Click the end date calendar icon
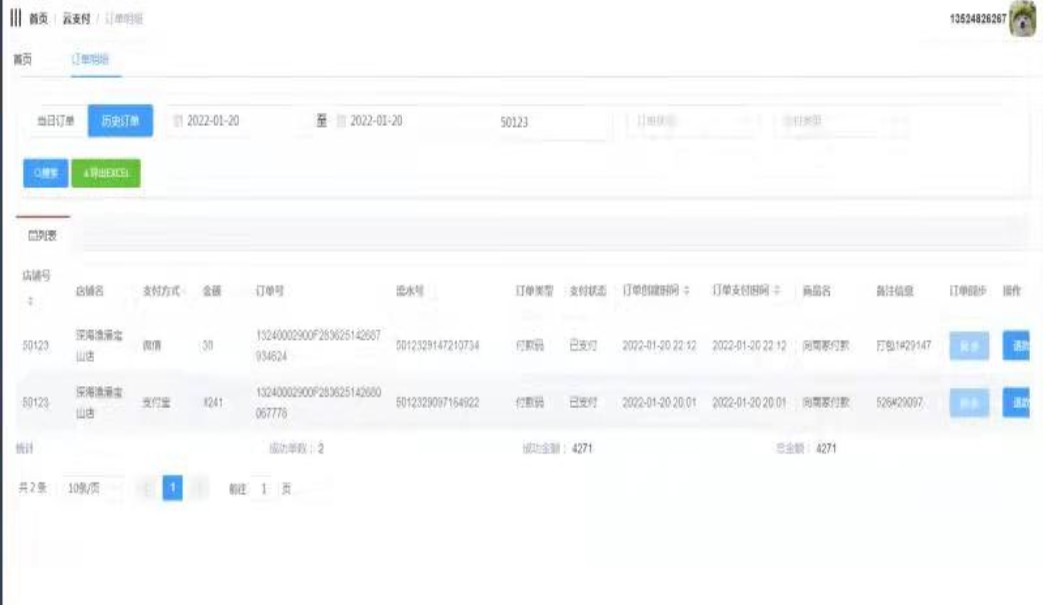The width and height of the screenshot is (1043, 605). coord(341,121)
